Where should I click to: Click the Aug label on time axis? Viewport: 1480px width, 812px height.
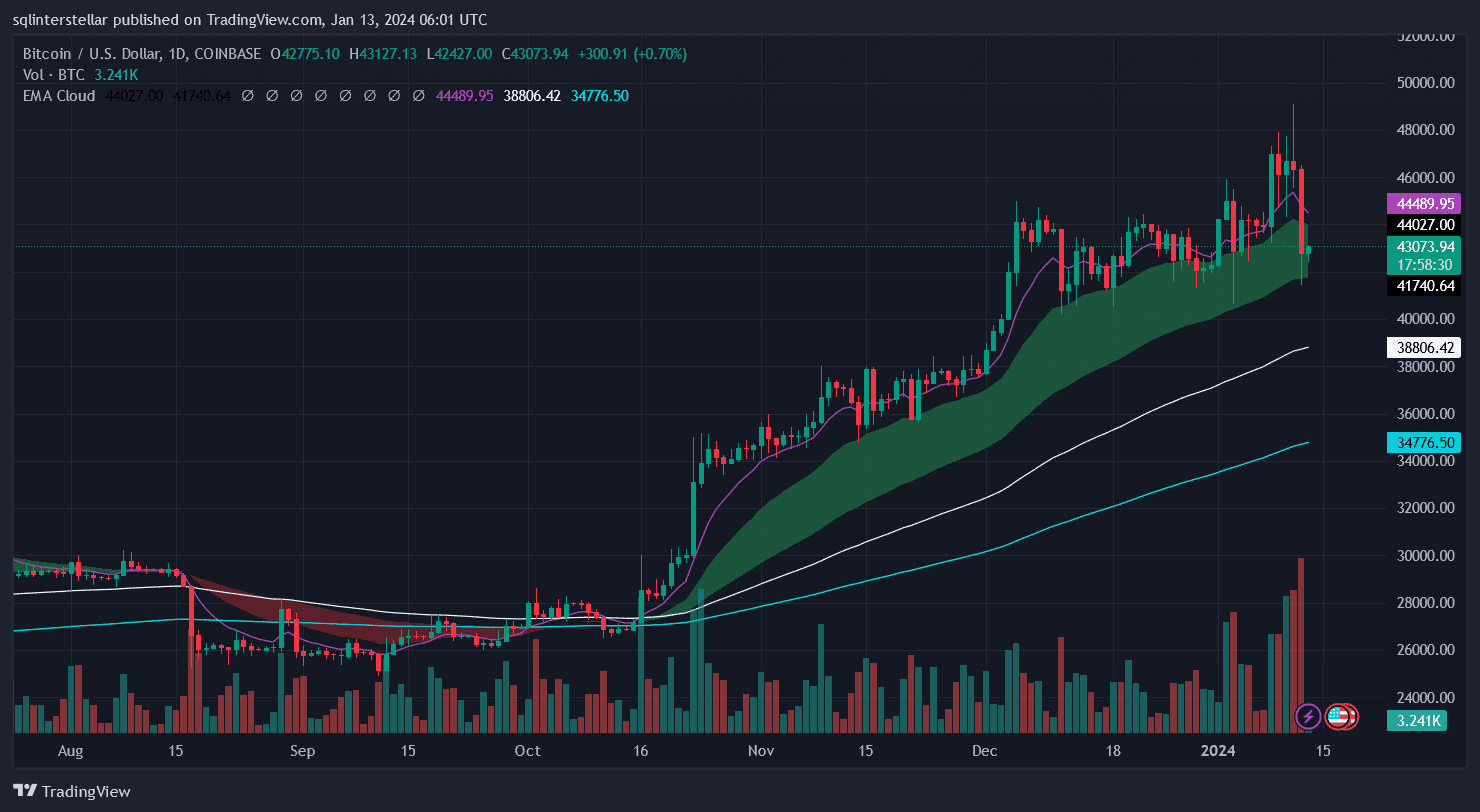coord(70,751)
